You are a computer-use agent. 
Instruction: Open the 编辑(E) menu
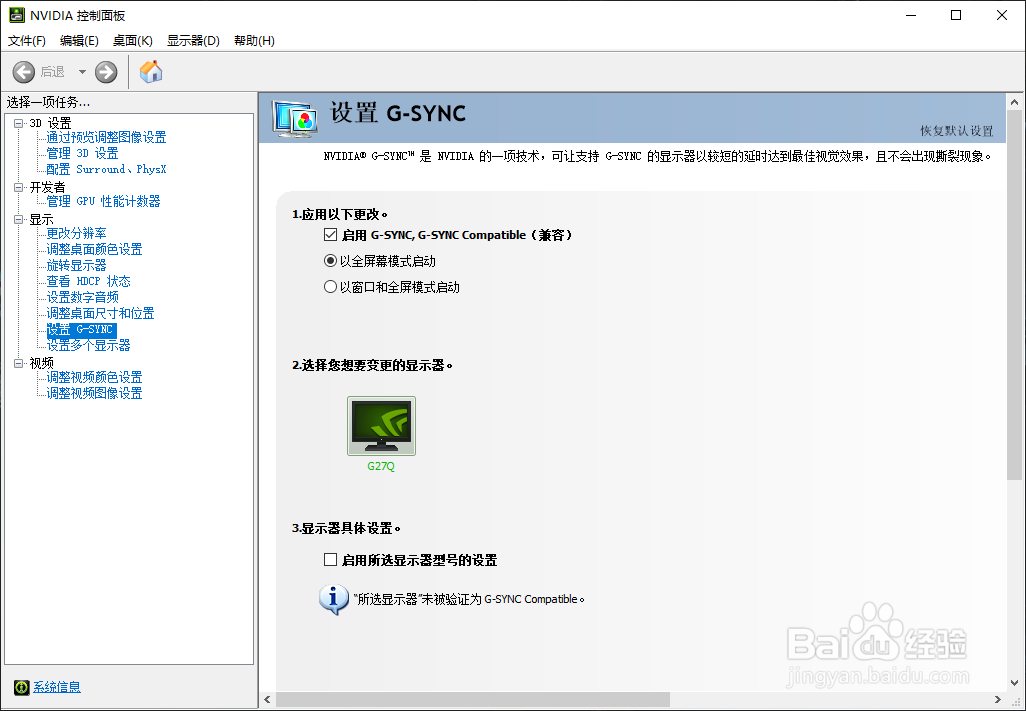(x=79, y=41)
